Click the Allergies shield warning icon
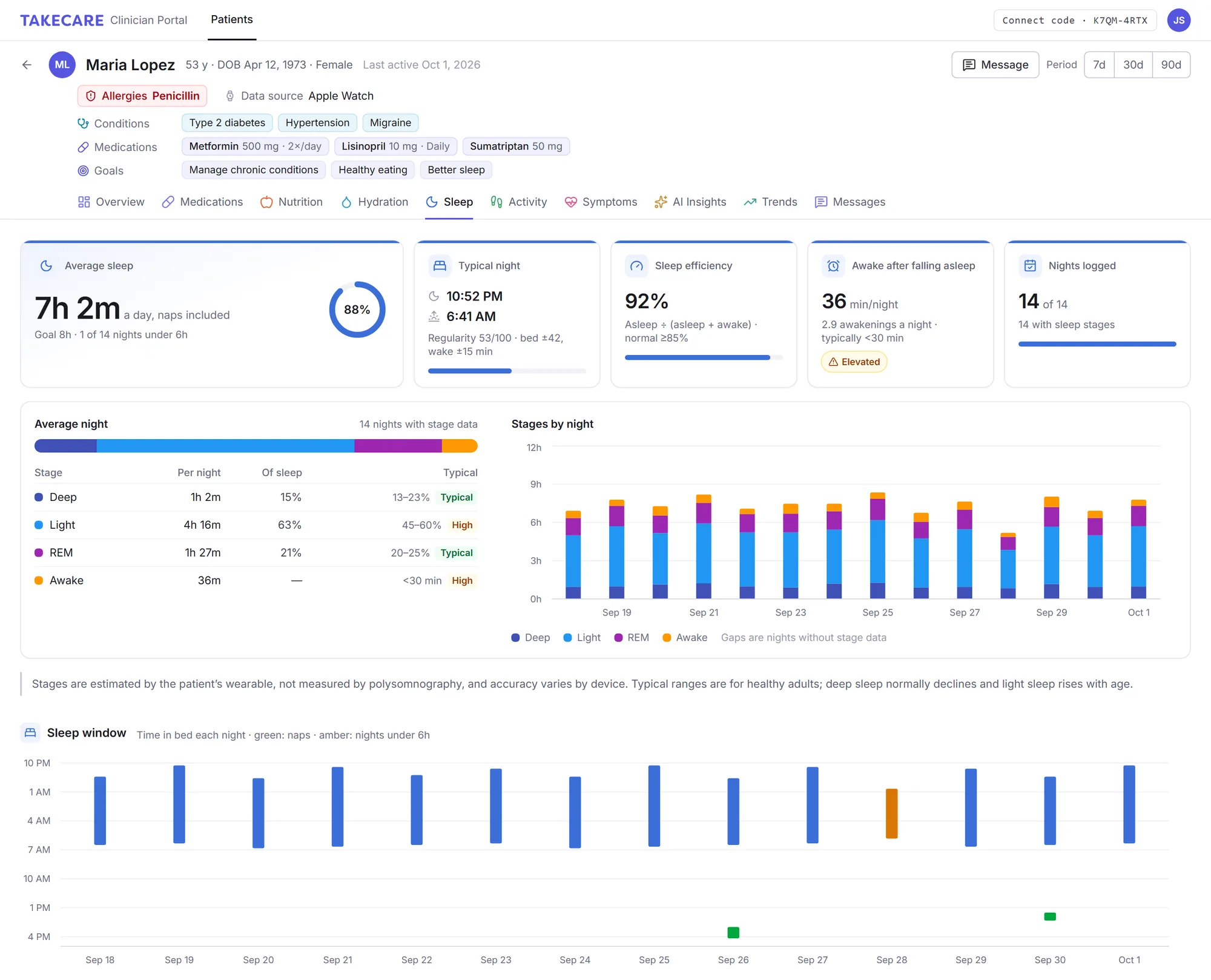1211x980 pixels. 91,96
